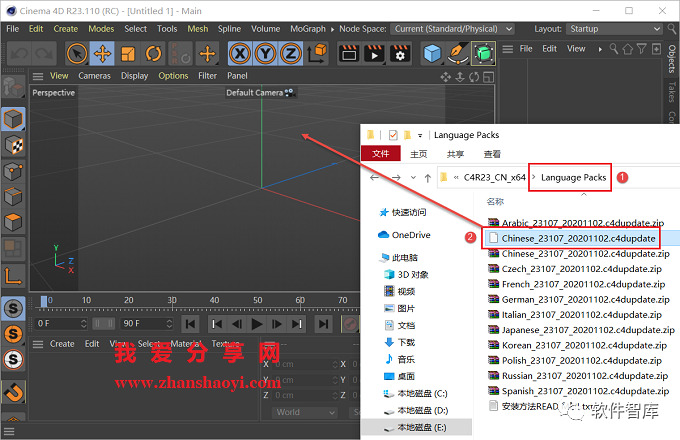Click the Undo arrow
Image resolution: width=680 pixels, height=440 pixels.
[x=19, y=54]
